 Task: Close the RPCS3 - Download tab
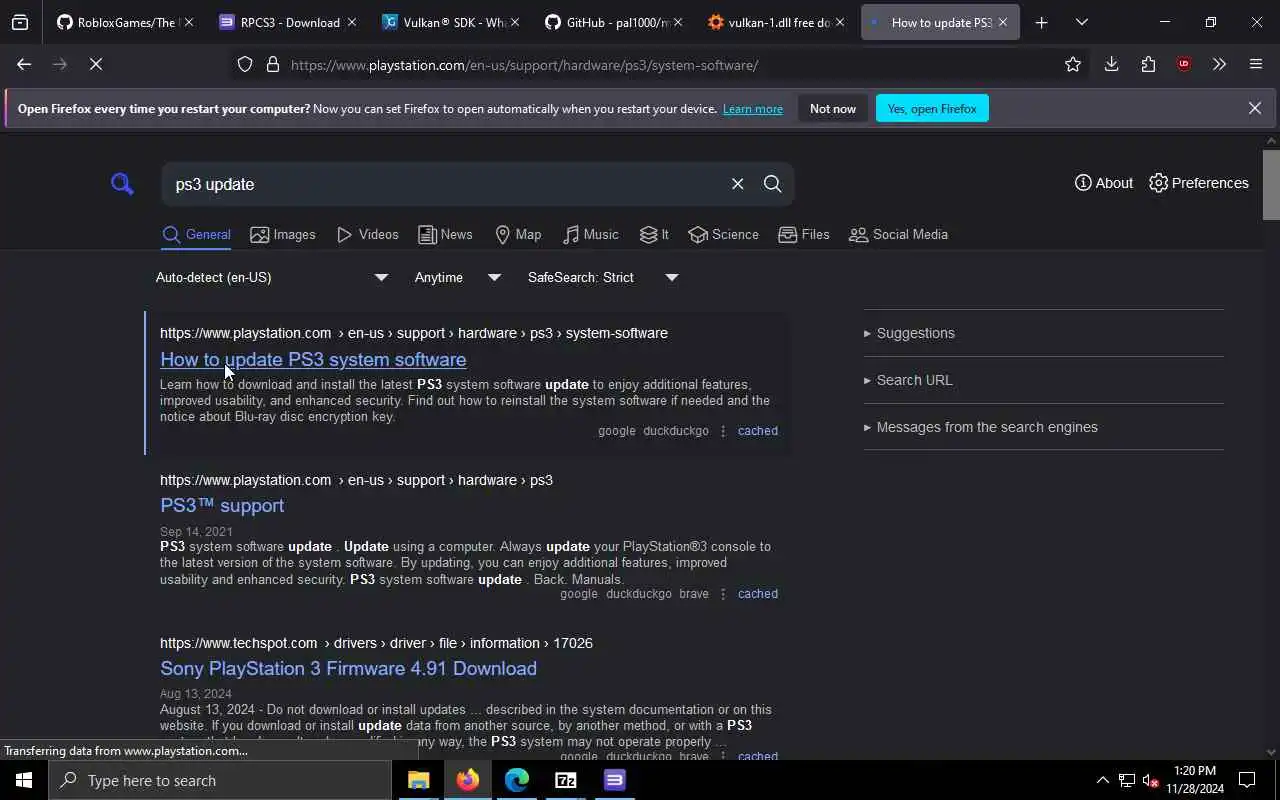tap(351, 22)
